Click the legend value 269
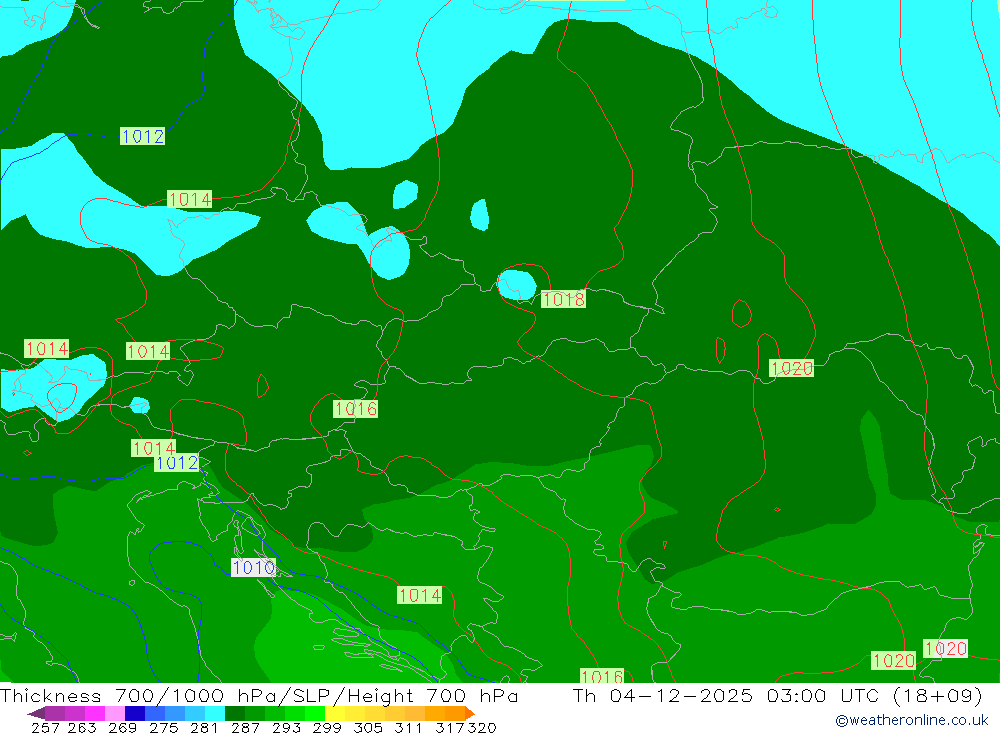This screenshot has width=1000, height=733. click(x=122, y=727)
